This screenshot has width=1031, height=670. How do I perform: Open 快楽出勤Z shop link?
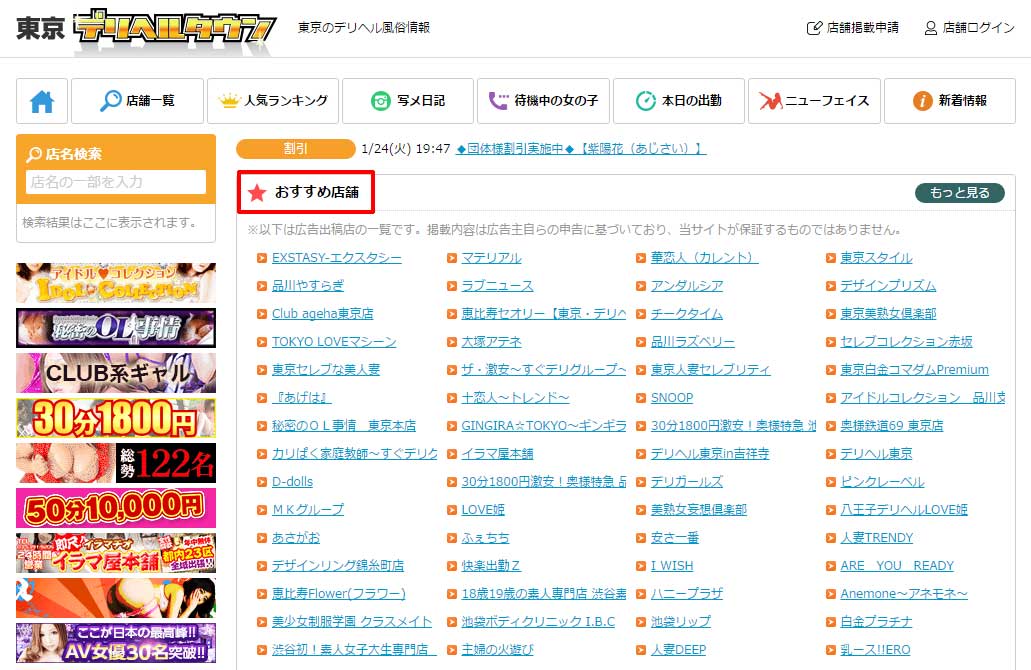pyautogui.click(x=491, y=565)
